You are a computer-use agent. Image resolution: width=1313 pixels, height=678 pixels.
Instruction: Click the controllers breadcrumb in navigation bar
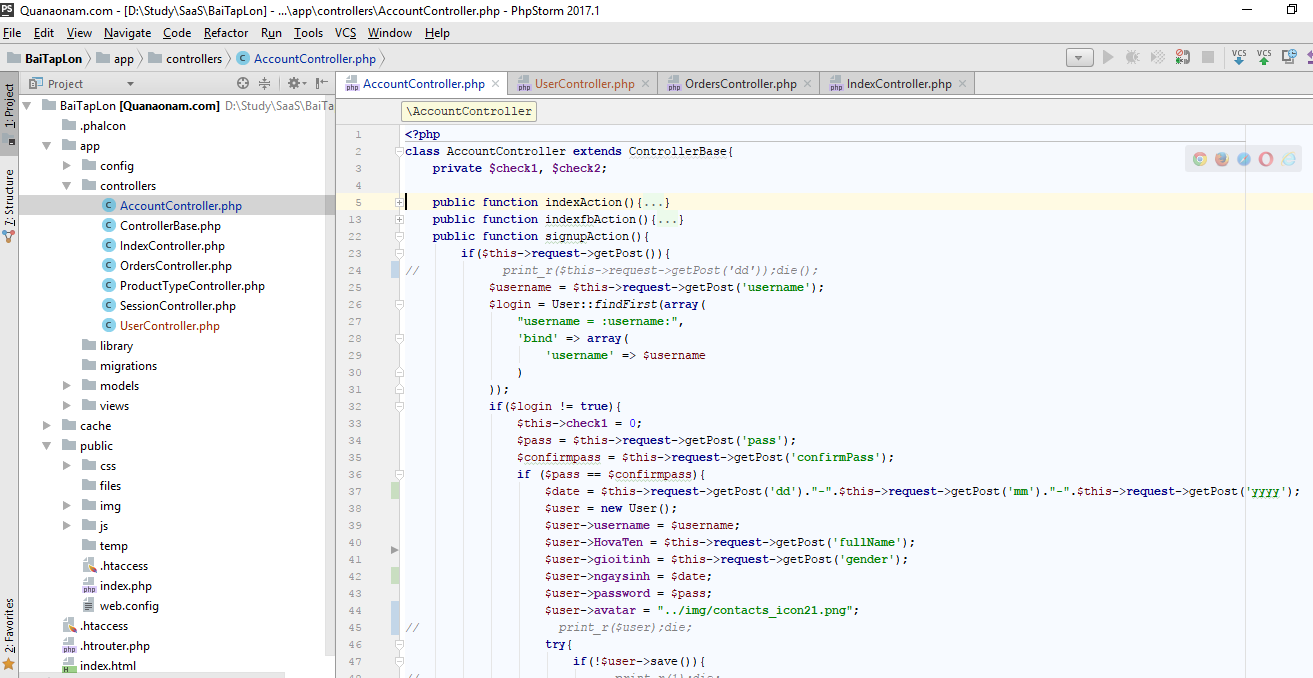[x=194, y=59]
